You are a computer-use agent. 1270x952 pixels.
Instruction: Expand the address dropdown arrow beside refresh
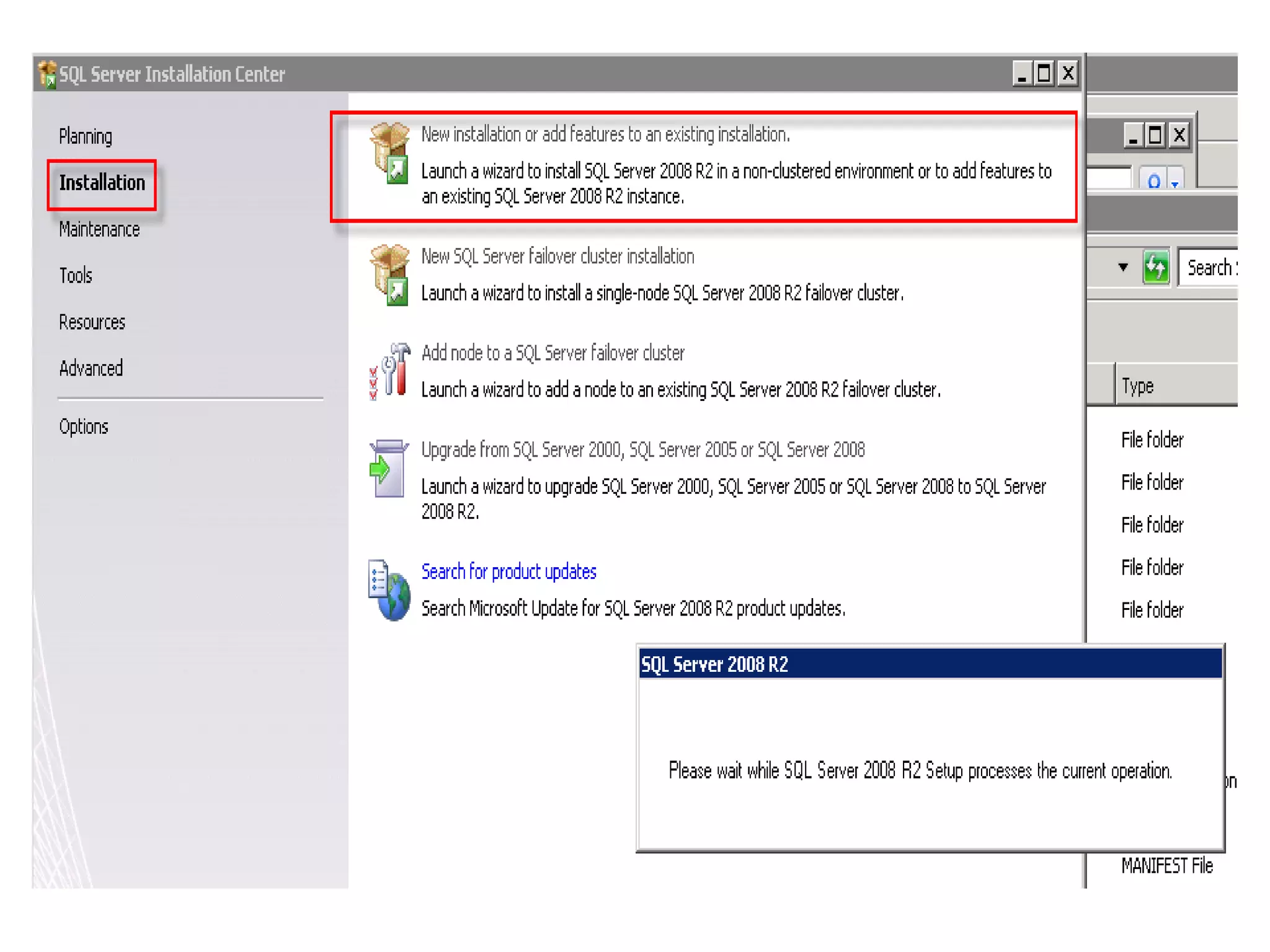point(1123,267)
